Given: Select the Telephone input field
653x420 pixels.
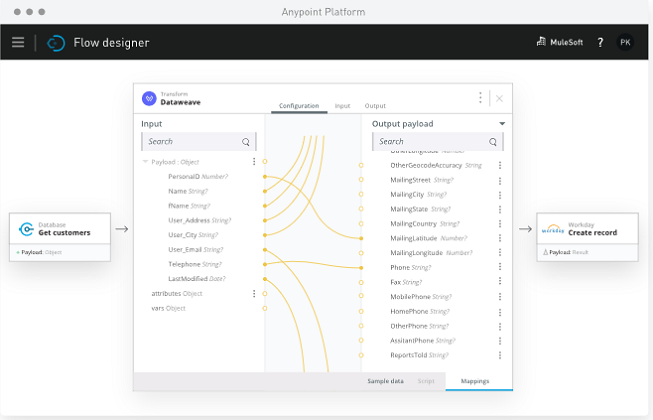Looking at the screenshot, I should coord(195,264).
